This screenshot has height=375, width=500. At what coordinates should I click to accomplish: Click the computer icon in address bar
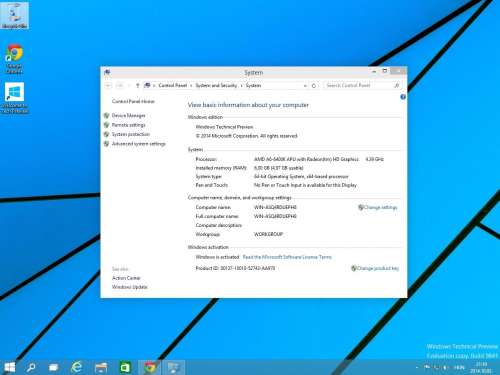(147, 85)
